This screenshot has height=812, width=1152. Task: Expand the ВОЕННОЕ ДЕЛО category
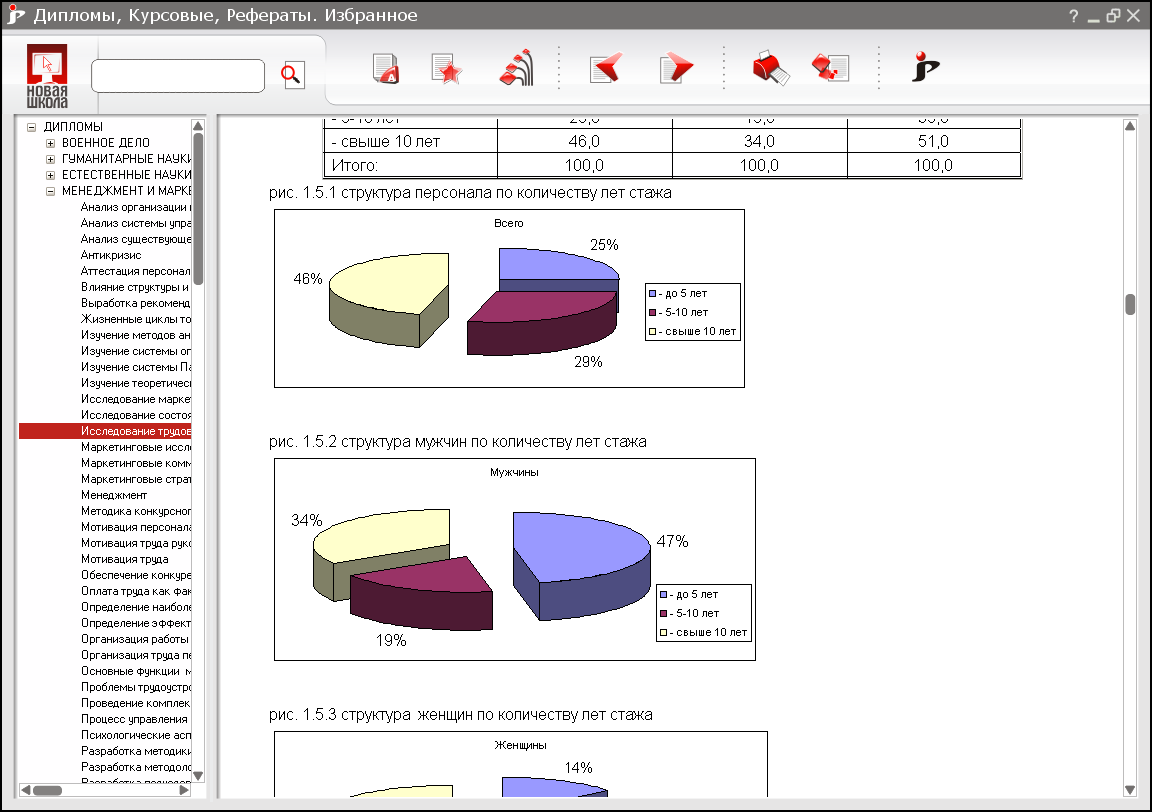[x=50, y=143]
